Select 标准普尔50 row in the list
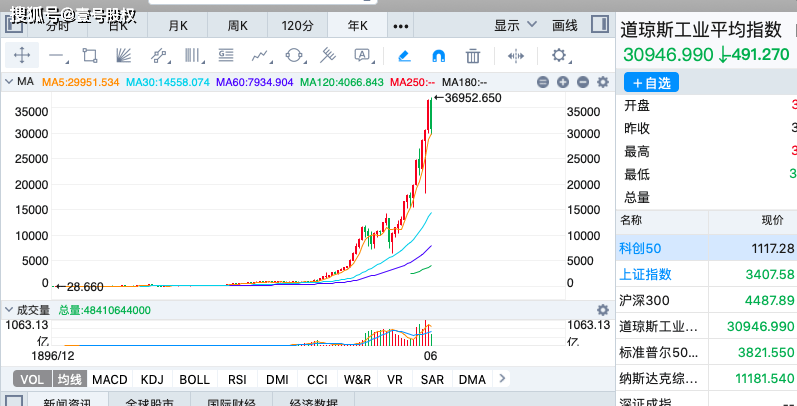 (706, 352)
